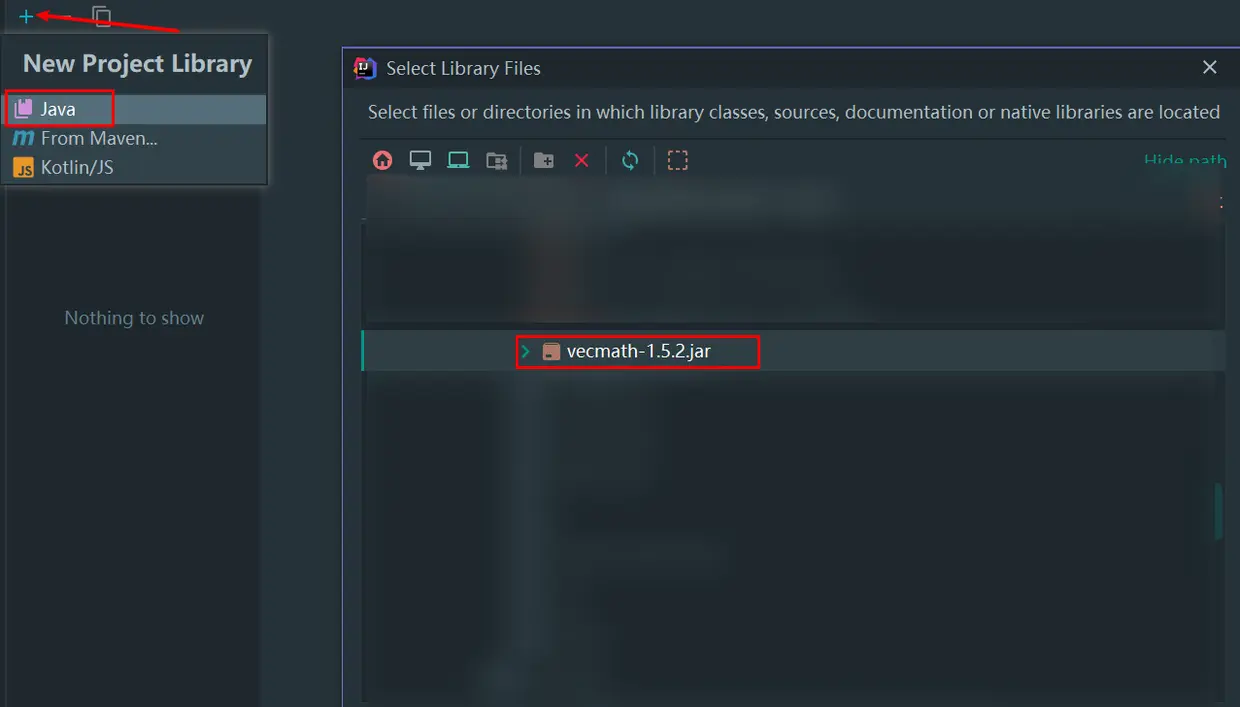Create new folder icon
Viewport: 1240px width, 707px height.
(x=543, y=160)
